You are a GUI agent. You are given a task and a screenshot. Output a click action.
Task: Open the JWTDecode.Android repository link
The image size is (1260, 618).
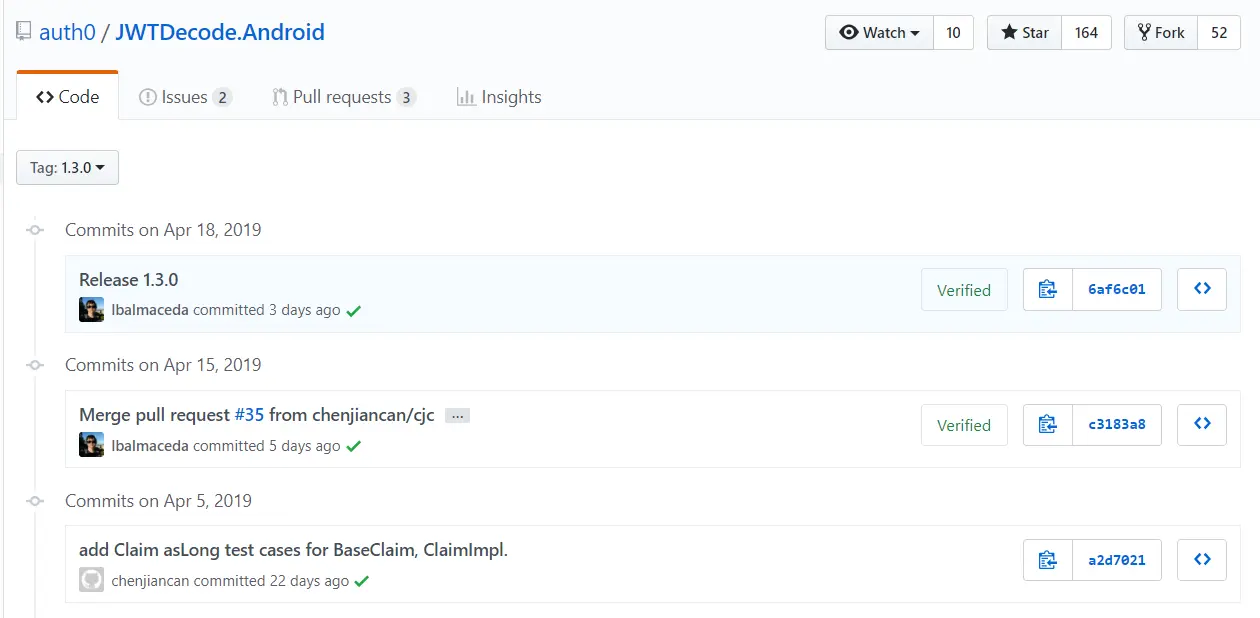coord(220,32)
